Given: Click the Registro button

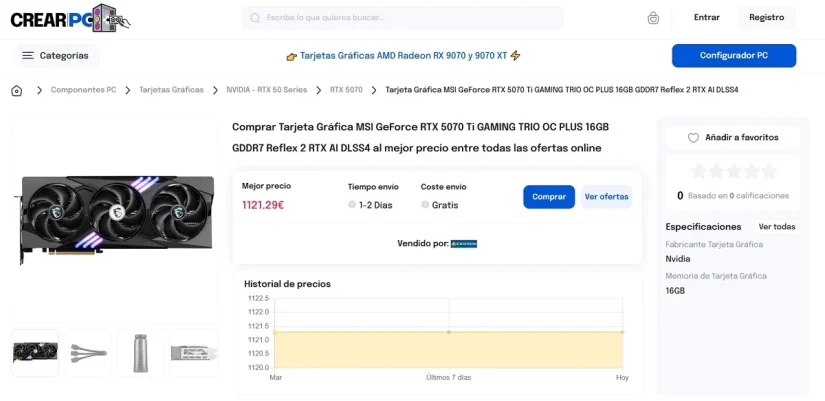Looking at the screenshot, I should click(x=767, y=17).
